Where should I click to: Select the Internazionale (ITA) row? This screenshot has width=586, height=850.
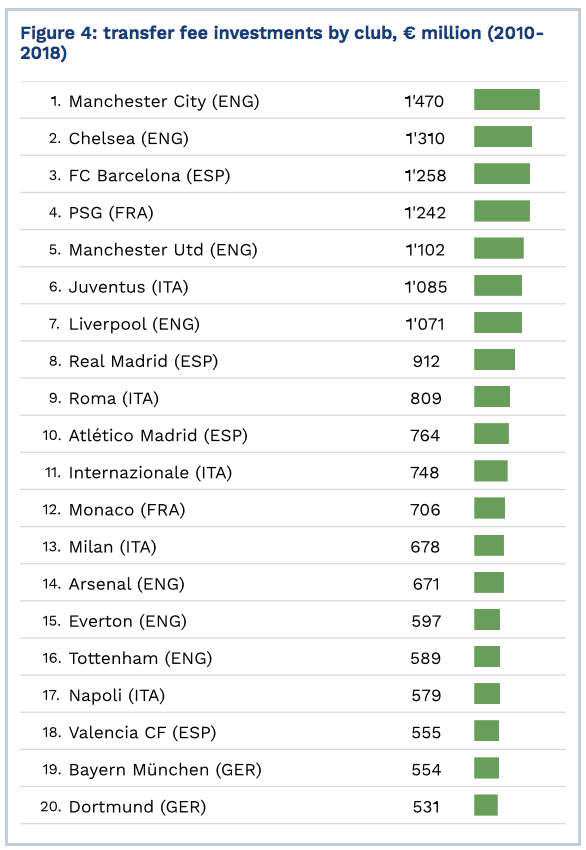(293, 471)
